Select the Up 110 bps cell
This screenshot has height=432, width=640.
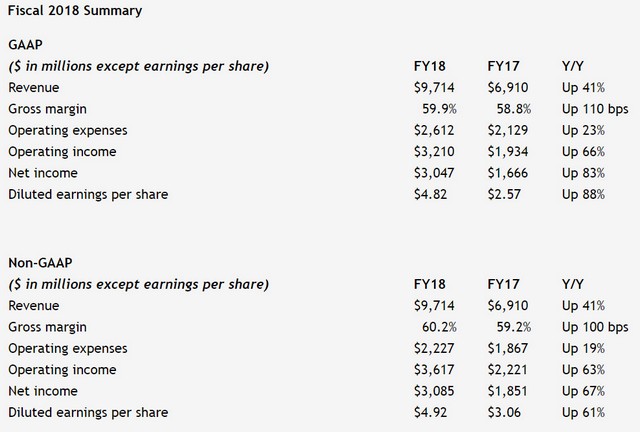pyautogui.click(x=595, y=109)
